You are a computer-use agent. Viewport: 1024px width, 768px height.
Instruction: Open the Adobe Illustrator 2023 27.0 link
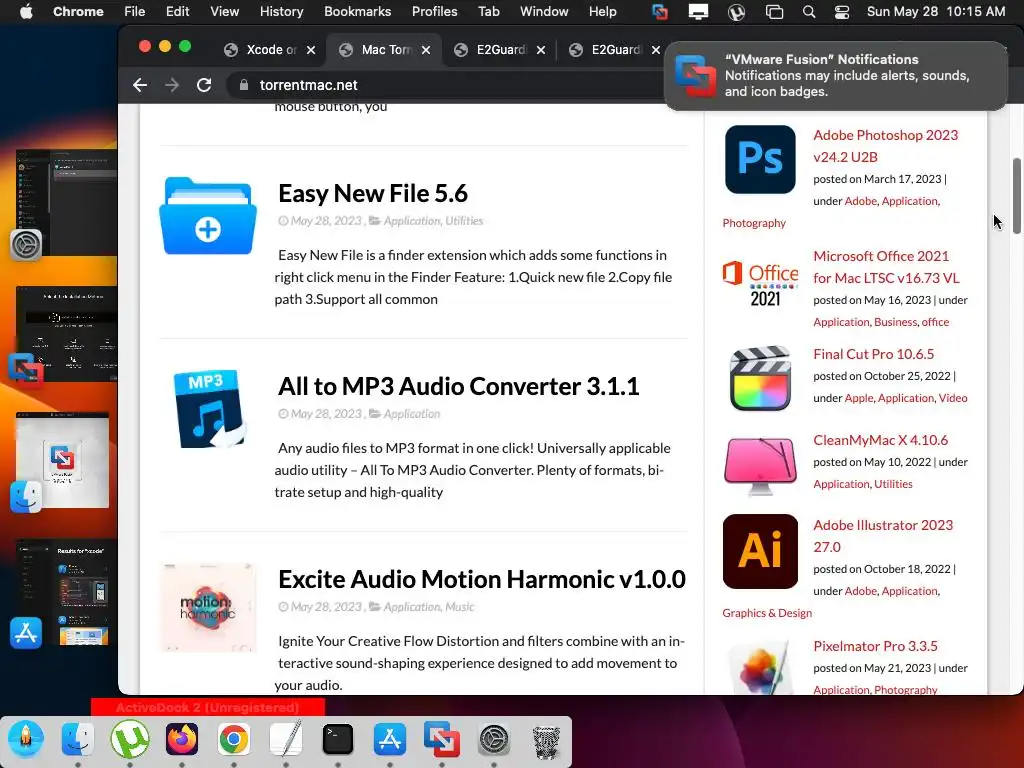click(x=883, y=536)
